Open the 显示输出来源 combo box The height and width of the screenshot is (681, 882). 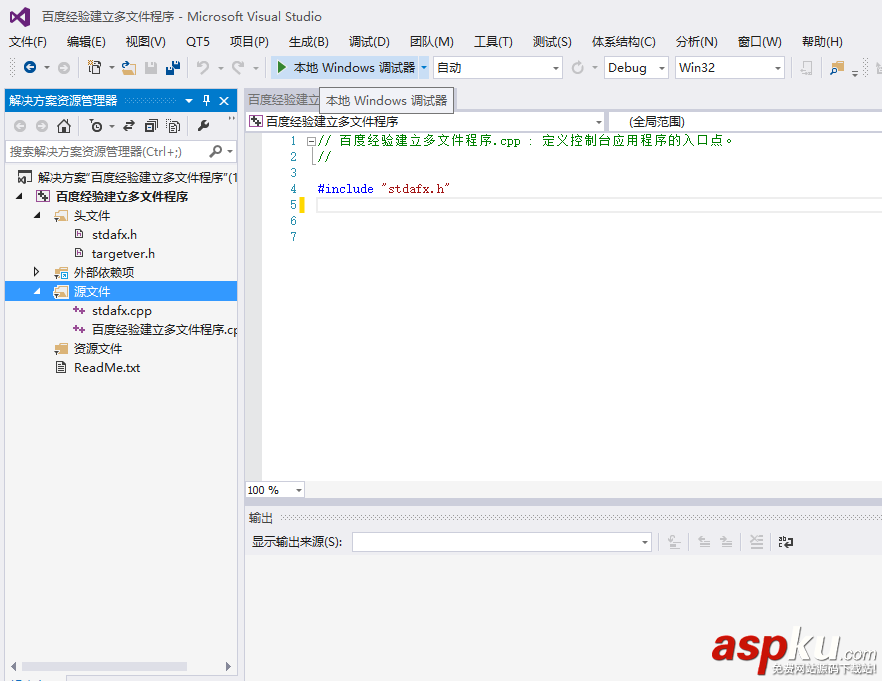tap(502, 542)
